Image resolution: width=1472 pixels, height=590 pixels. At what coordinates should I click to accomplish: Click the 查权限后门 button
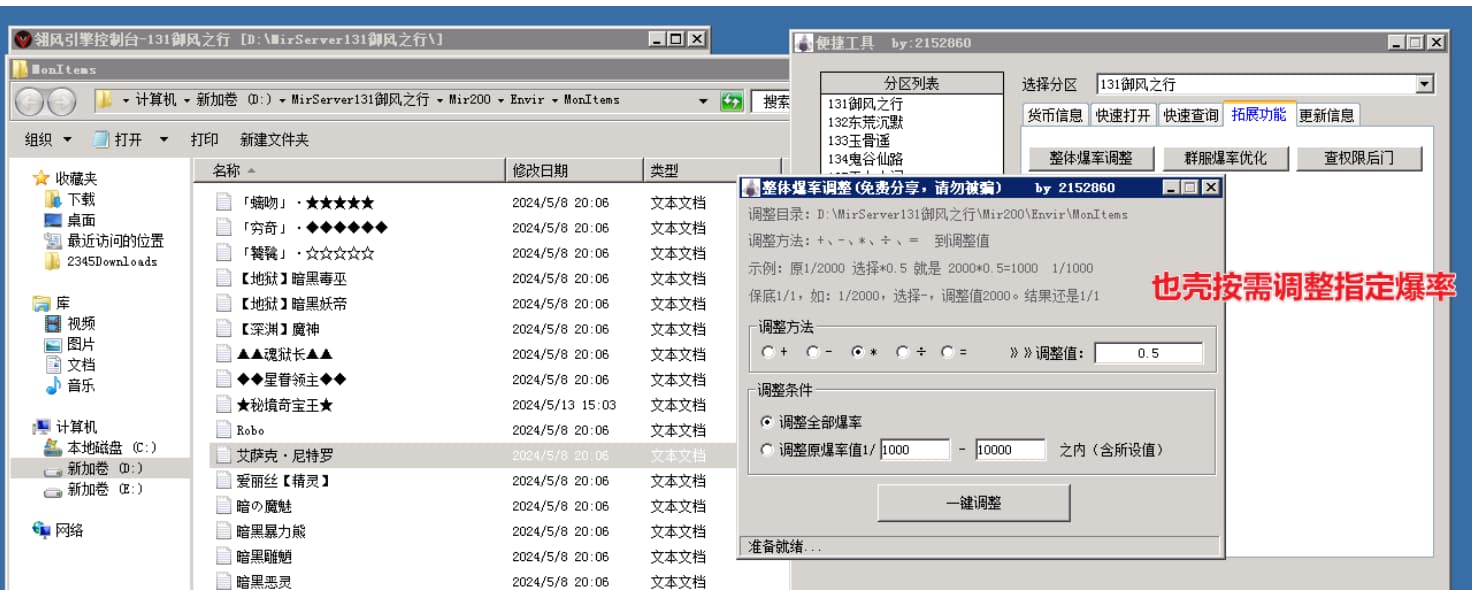point(1359,158)
